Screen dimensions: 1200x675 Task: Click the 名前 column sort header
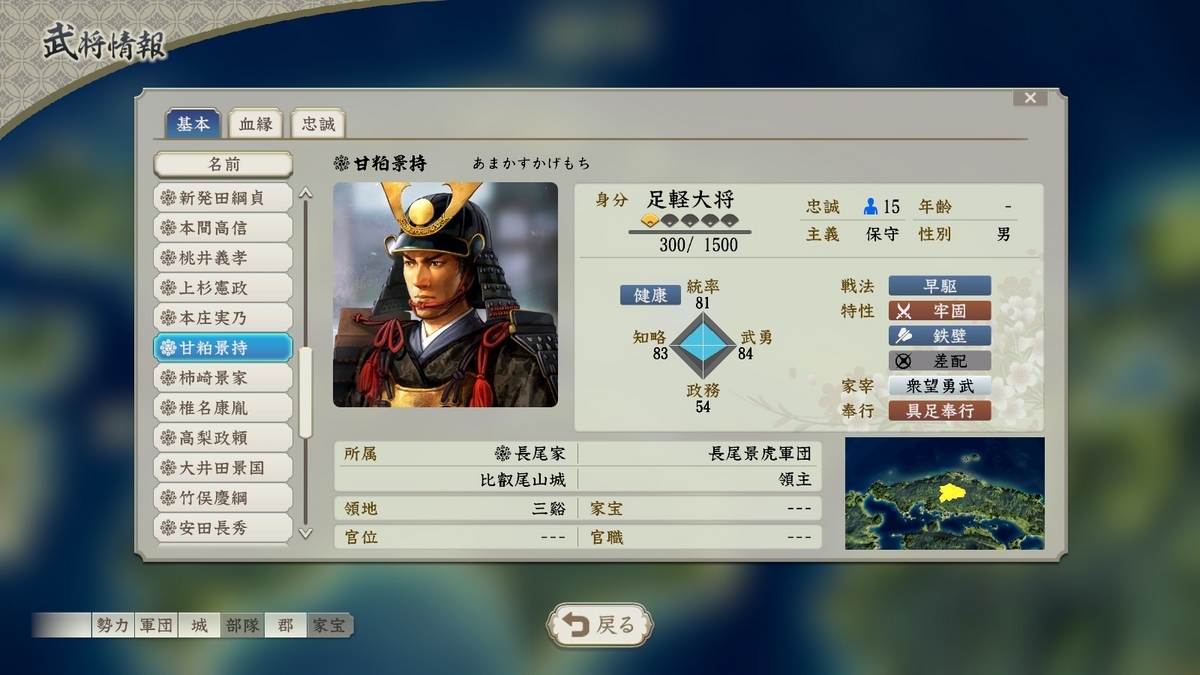(x=223, y=164)
